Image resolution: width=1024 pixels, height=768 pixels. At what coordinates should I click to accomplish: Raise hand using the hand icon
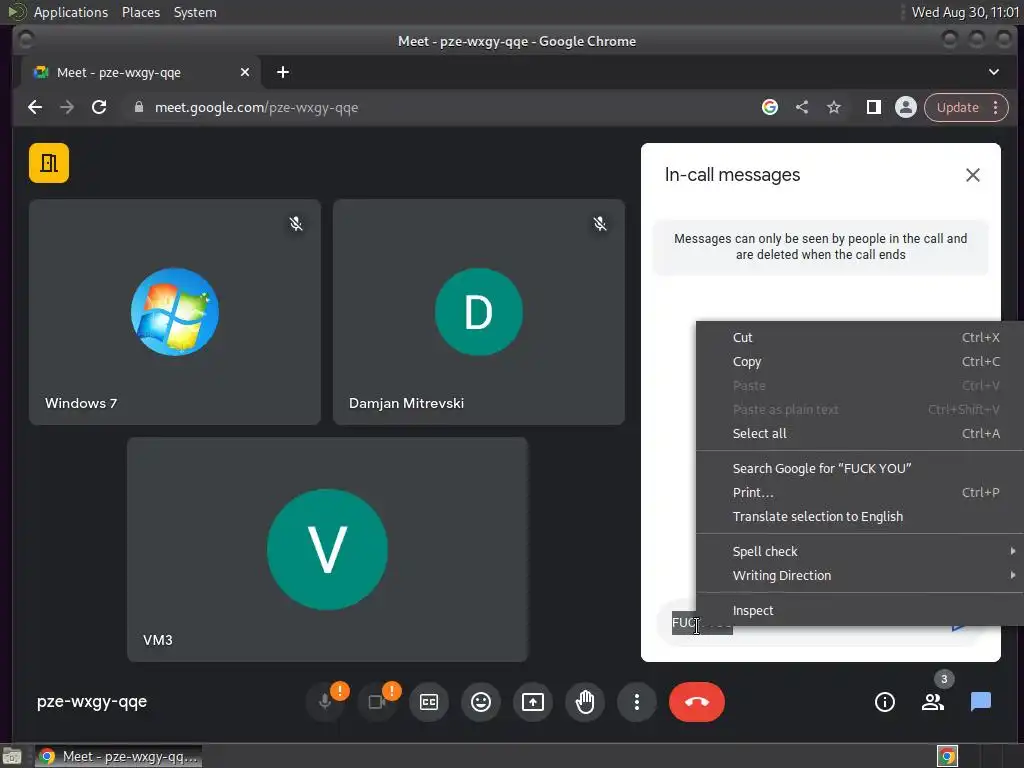585,702
